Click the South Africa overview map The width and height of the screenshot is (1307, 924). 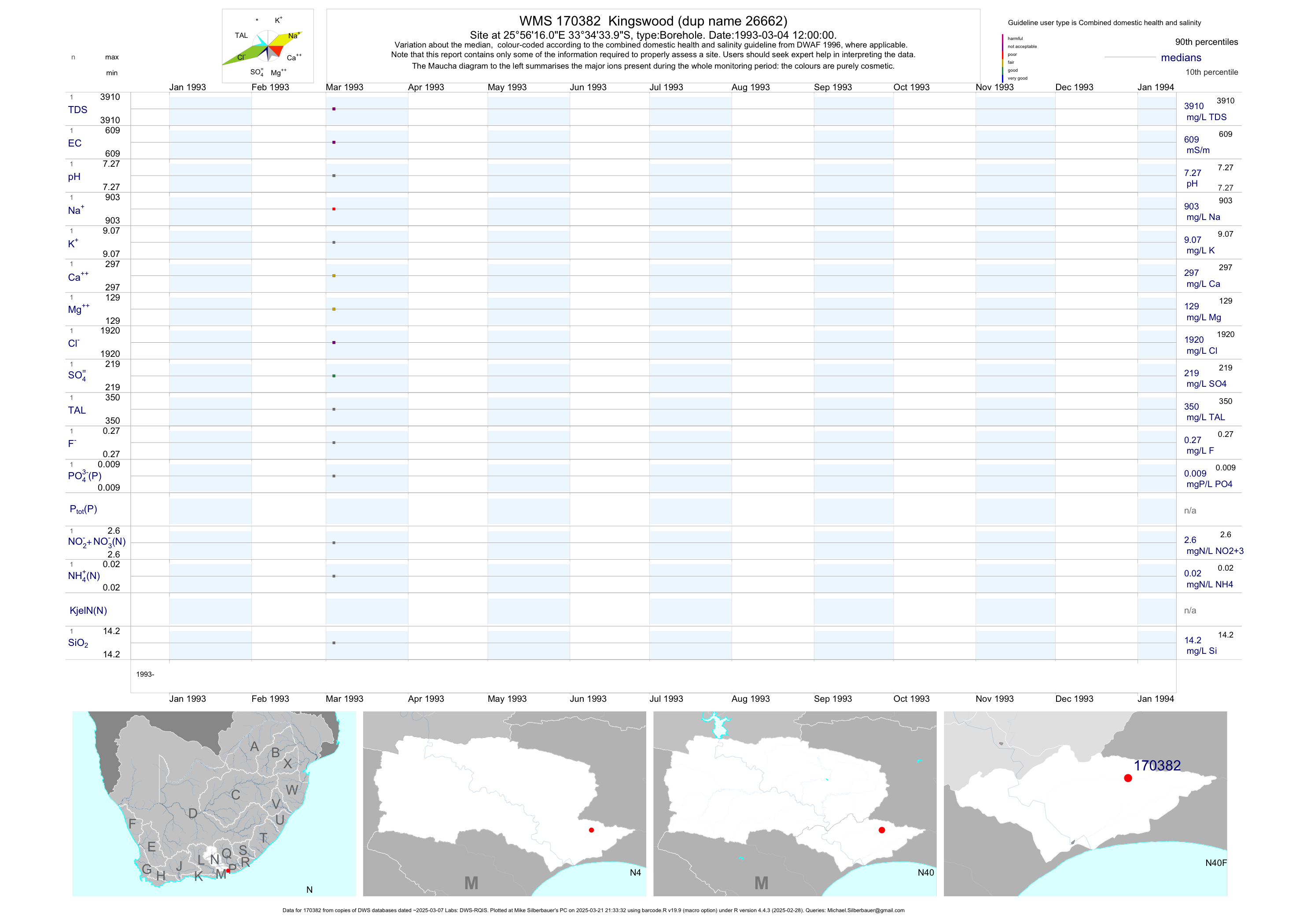click(214, 803)
